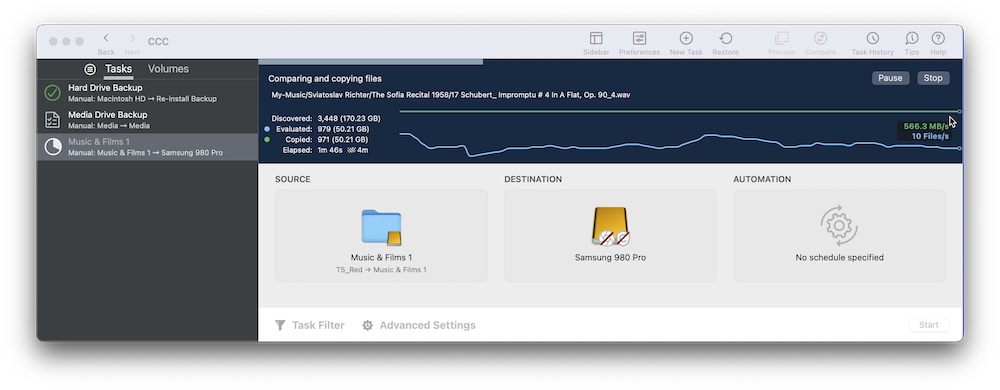Click the T5_Red → Music & Films 1 path text

[x=381, y=270]
